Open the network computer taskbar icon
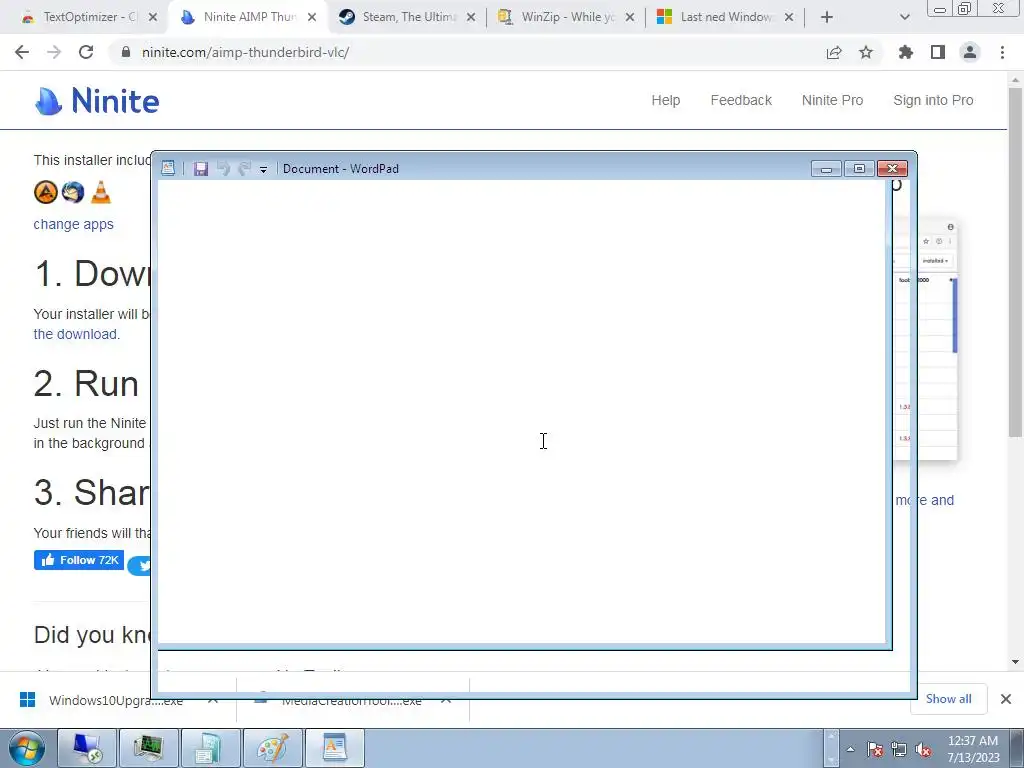This screenshot has height=768, width=1024. 87,748
